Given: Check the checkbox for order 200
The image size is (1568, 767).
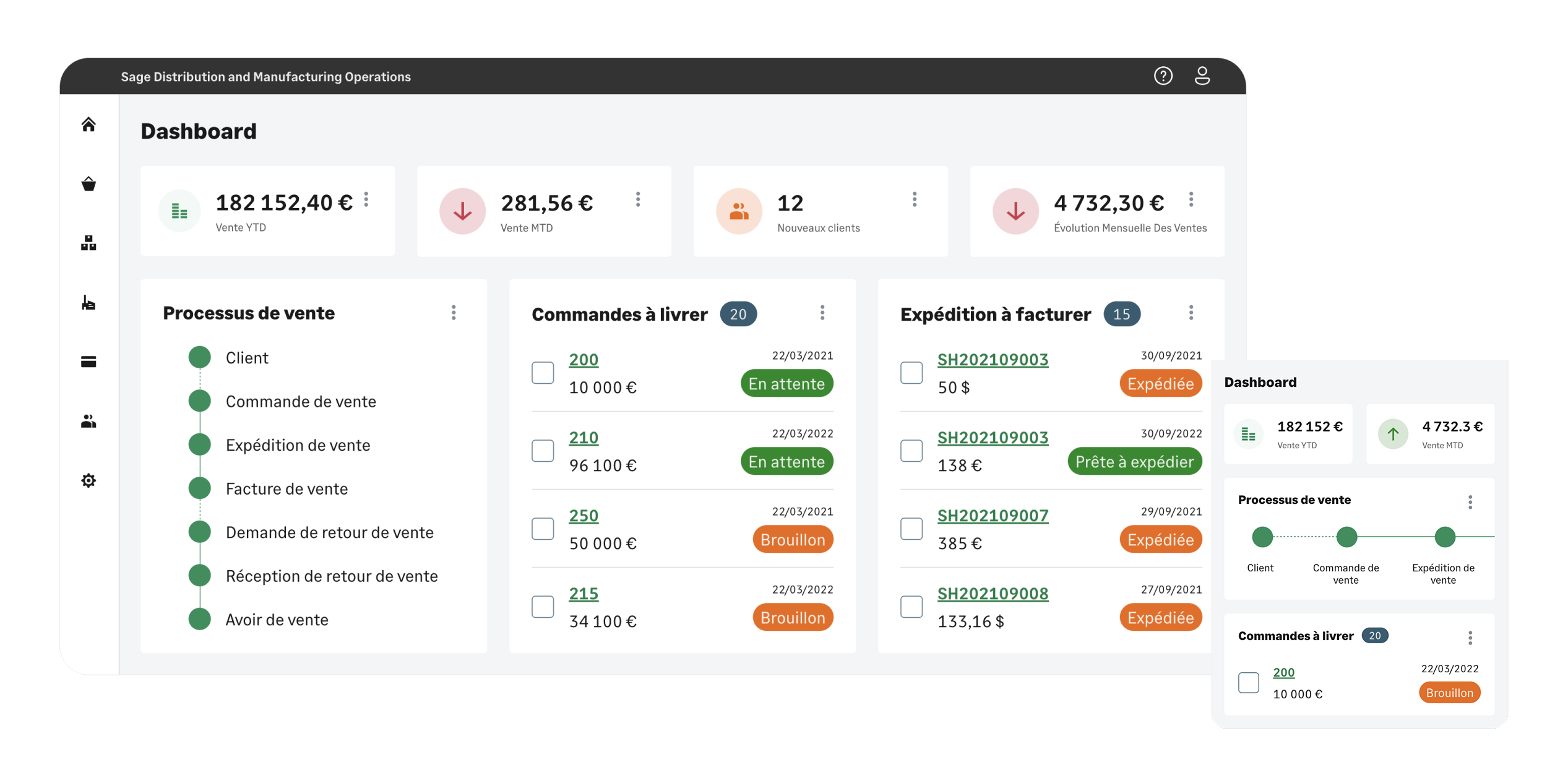Looking at the screenshot, I should tap(543, 372).
